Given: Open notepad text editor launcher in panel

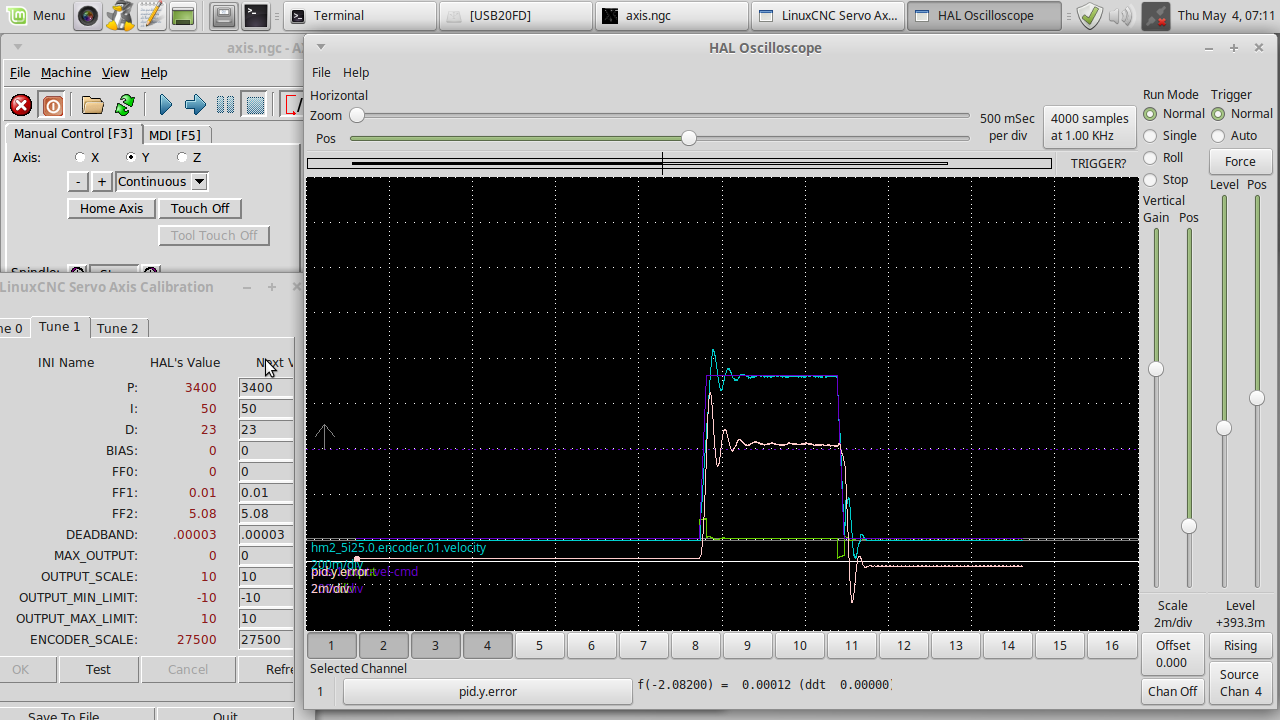Looking at the screenshot, I should [x=151, y=15].
